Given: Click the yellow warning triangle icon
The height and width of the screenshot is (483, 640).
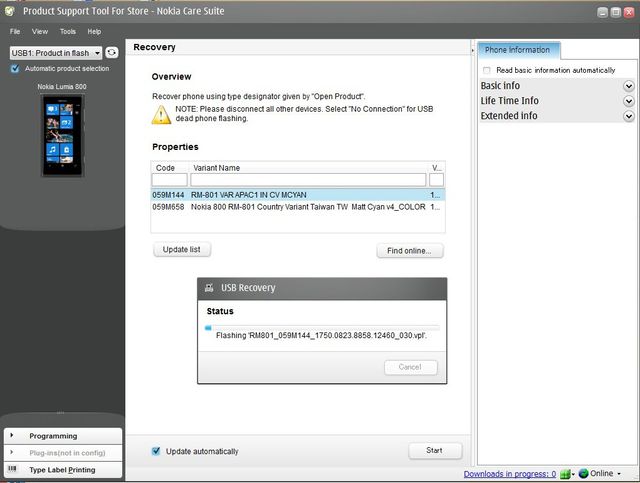Looking at the screenshot, I should point(161,114).
